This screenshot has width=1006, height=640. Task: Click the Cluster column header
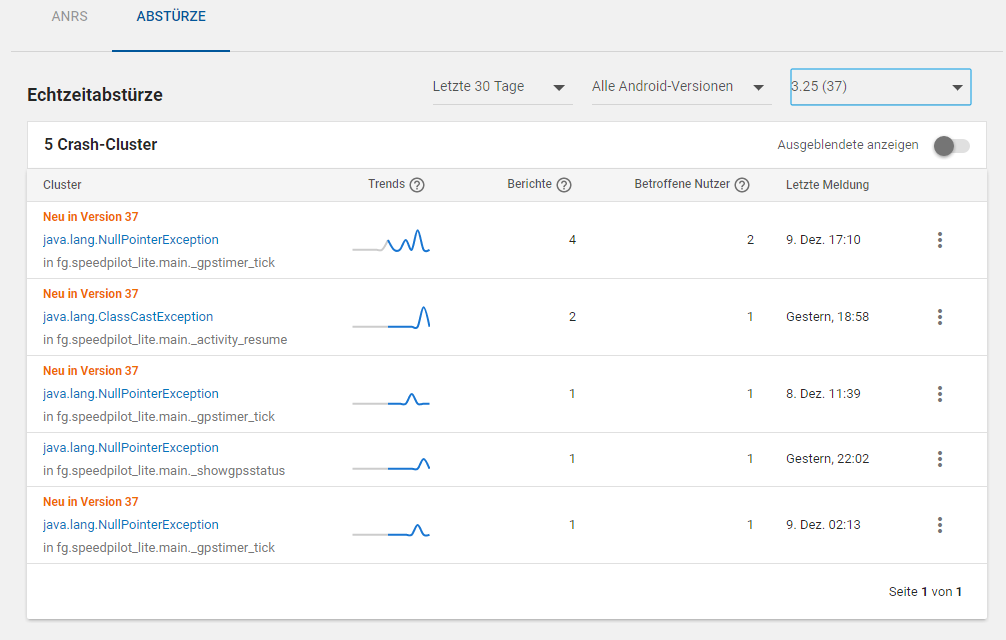tap(62, 185)
